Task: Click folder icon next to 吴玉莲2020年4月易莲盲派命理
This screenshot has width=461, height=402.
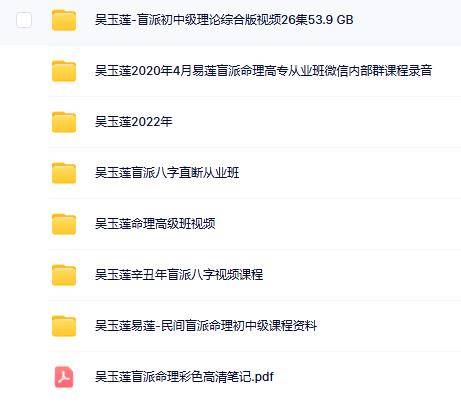Action: (x=64, y=71)
